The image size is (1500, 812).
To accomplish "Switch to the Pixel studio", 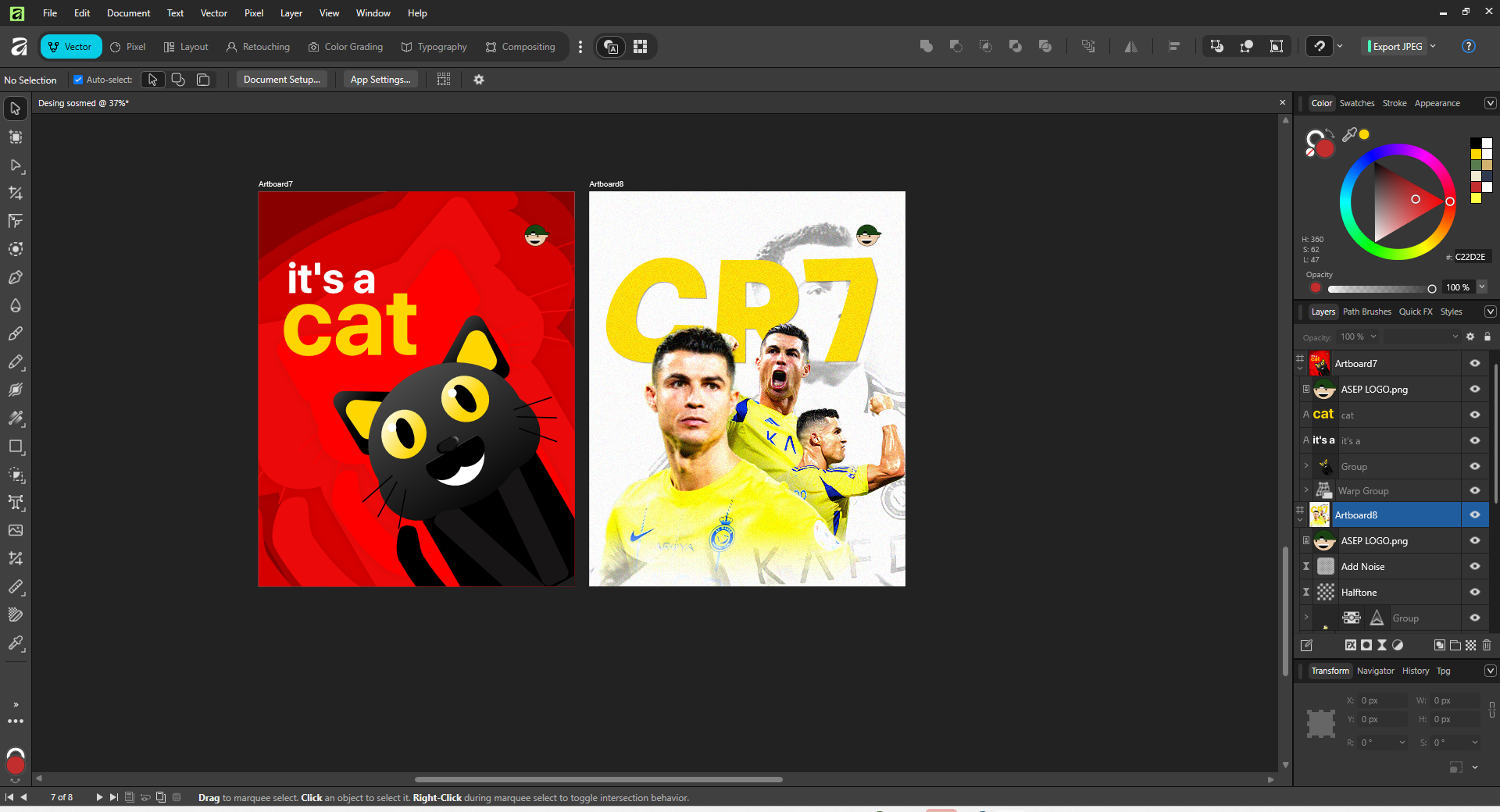I will [128, 47].
